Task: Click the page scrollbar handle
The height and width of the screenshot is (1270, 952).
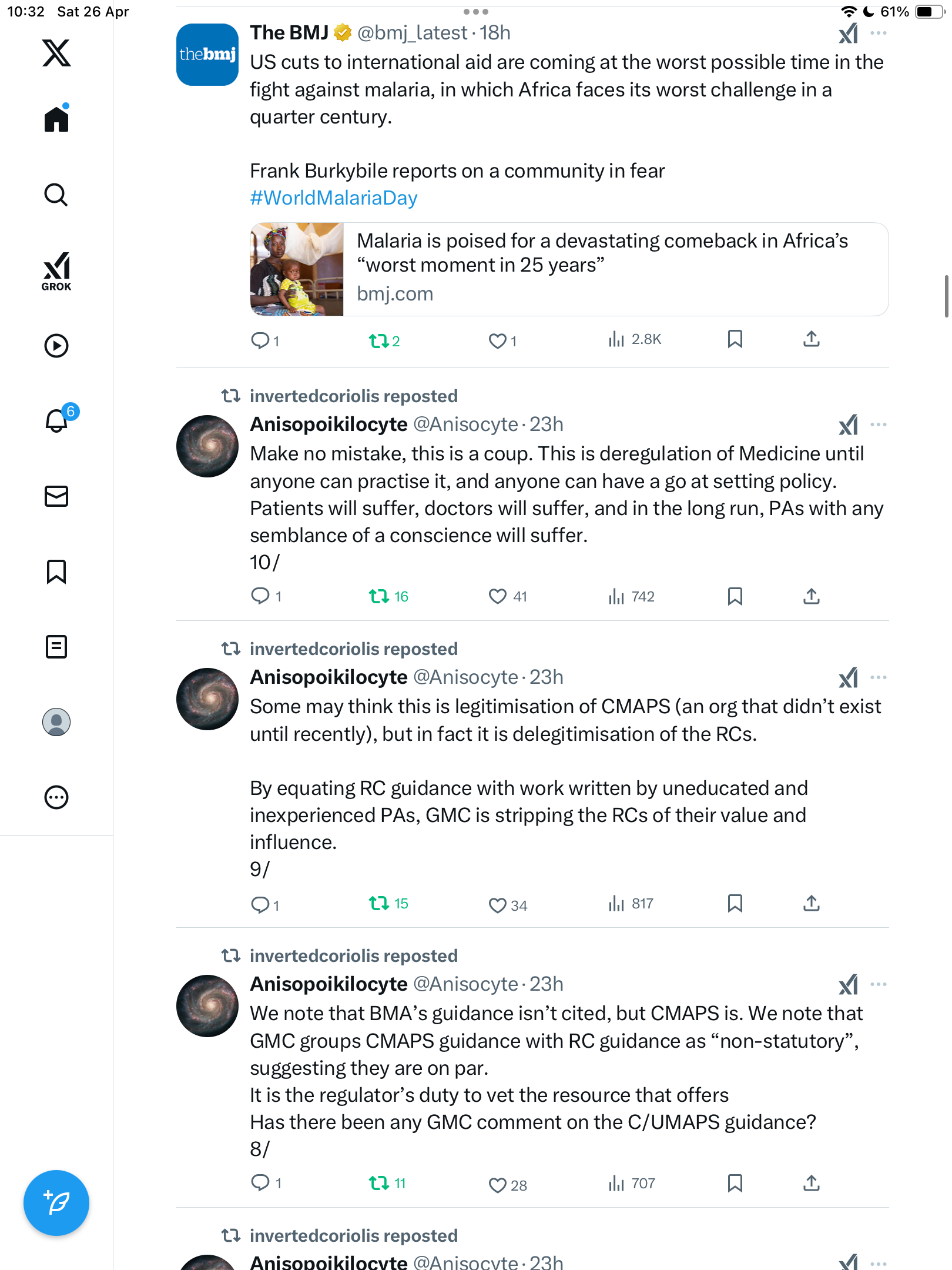Action: coord(946,296)
